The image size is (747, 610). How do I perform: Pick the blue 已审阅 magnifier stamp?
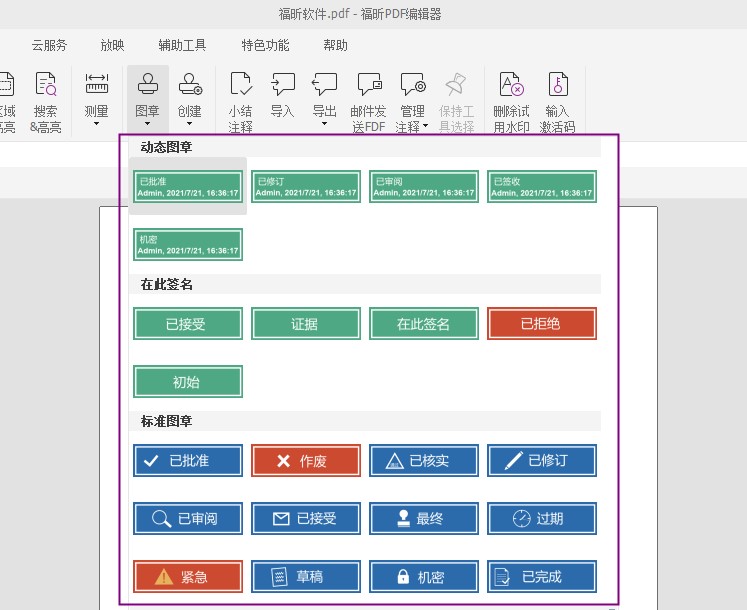pos(188,518)
